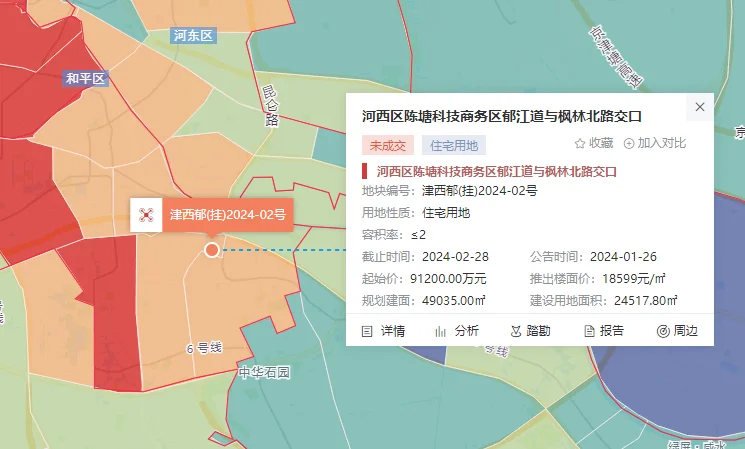Viewport: 745px width, 449px height.
Task: Select the 河东区 district label
Action: (x=193, y=36)
